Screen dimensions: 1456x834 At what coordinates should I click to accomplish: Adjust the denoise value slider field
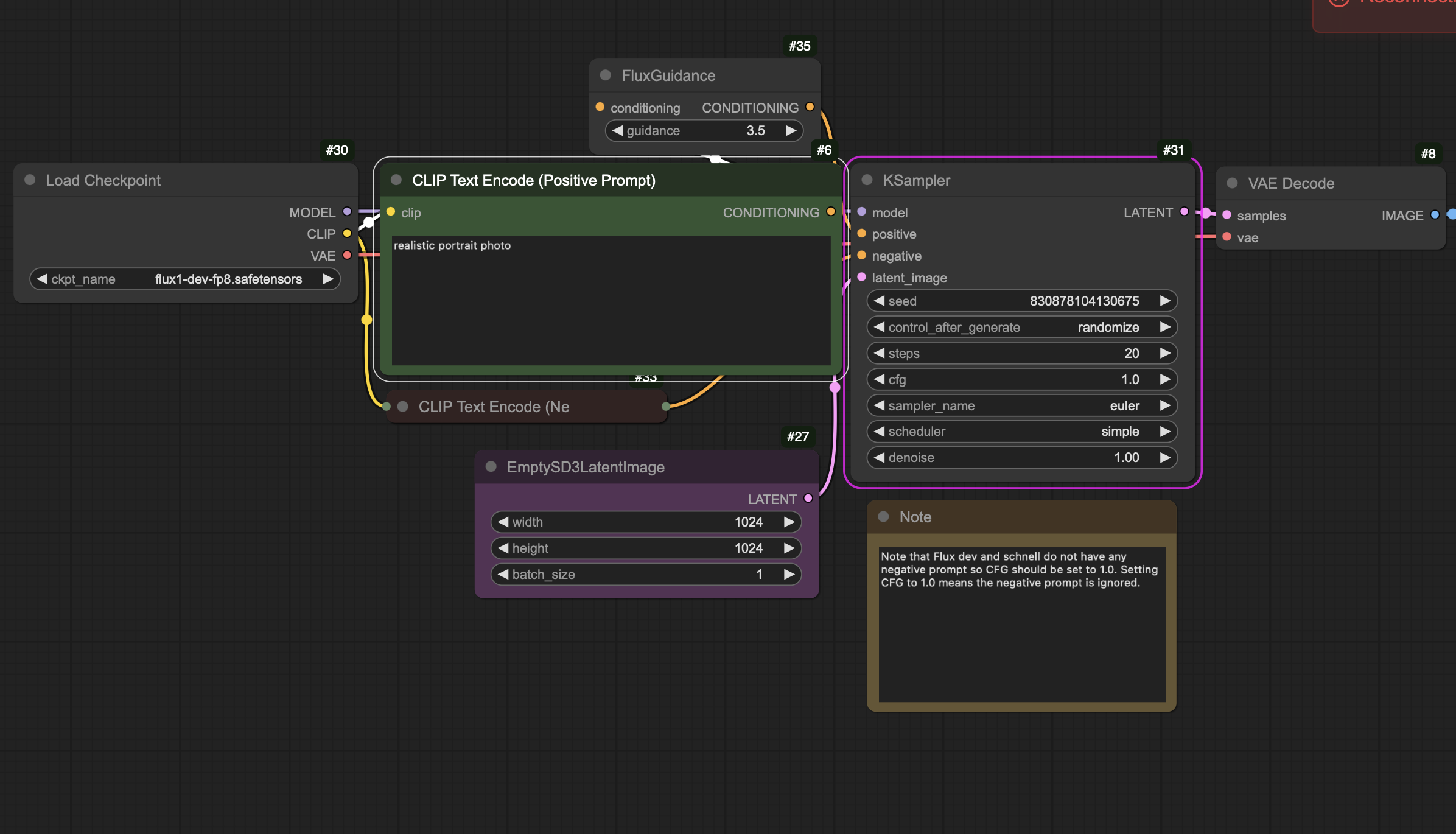[x=1021, y=458]
